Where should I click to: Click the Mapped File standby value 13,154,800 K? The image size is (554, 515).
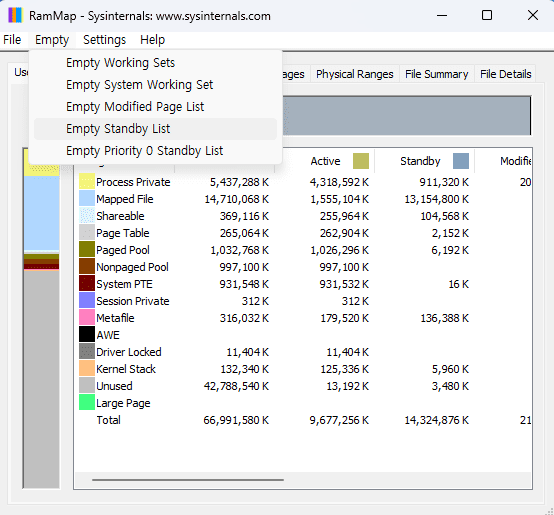coord(436,199)
